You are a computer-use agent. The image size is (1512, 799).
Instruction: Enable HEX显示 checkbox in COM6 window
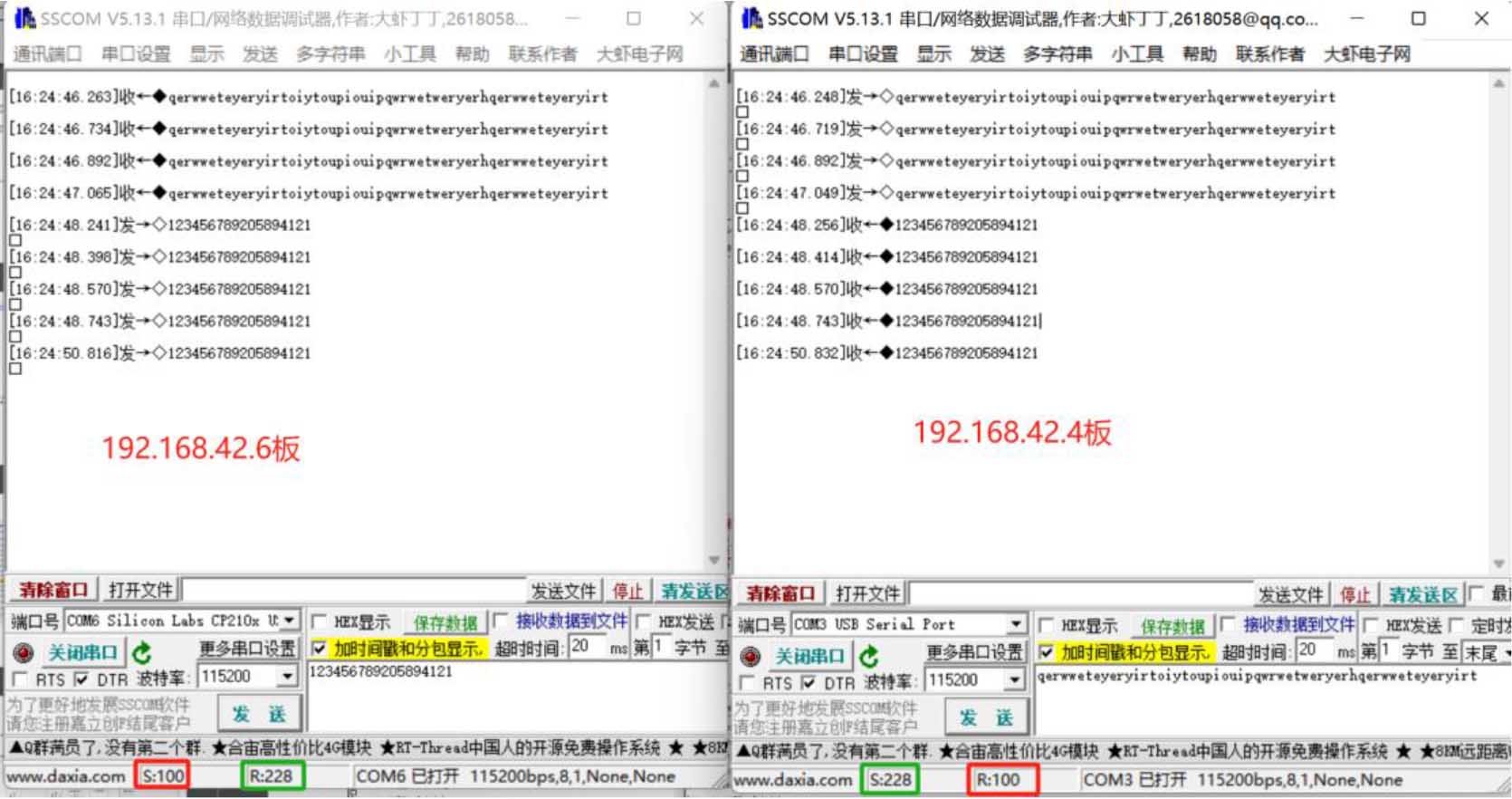coord(320,621)
